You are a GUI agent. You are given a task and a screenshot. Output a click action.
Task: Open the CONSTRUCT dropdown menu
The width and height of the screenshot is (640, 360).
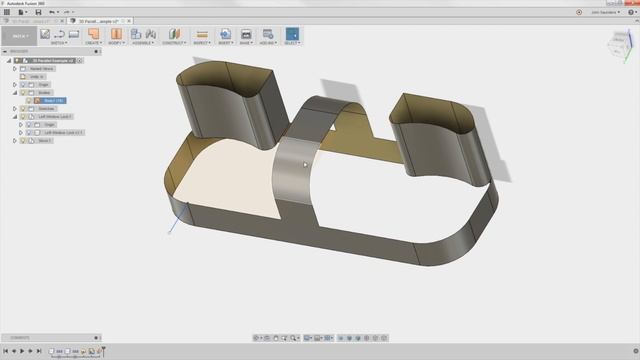pyautogui.click(x=174, y=43)
